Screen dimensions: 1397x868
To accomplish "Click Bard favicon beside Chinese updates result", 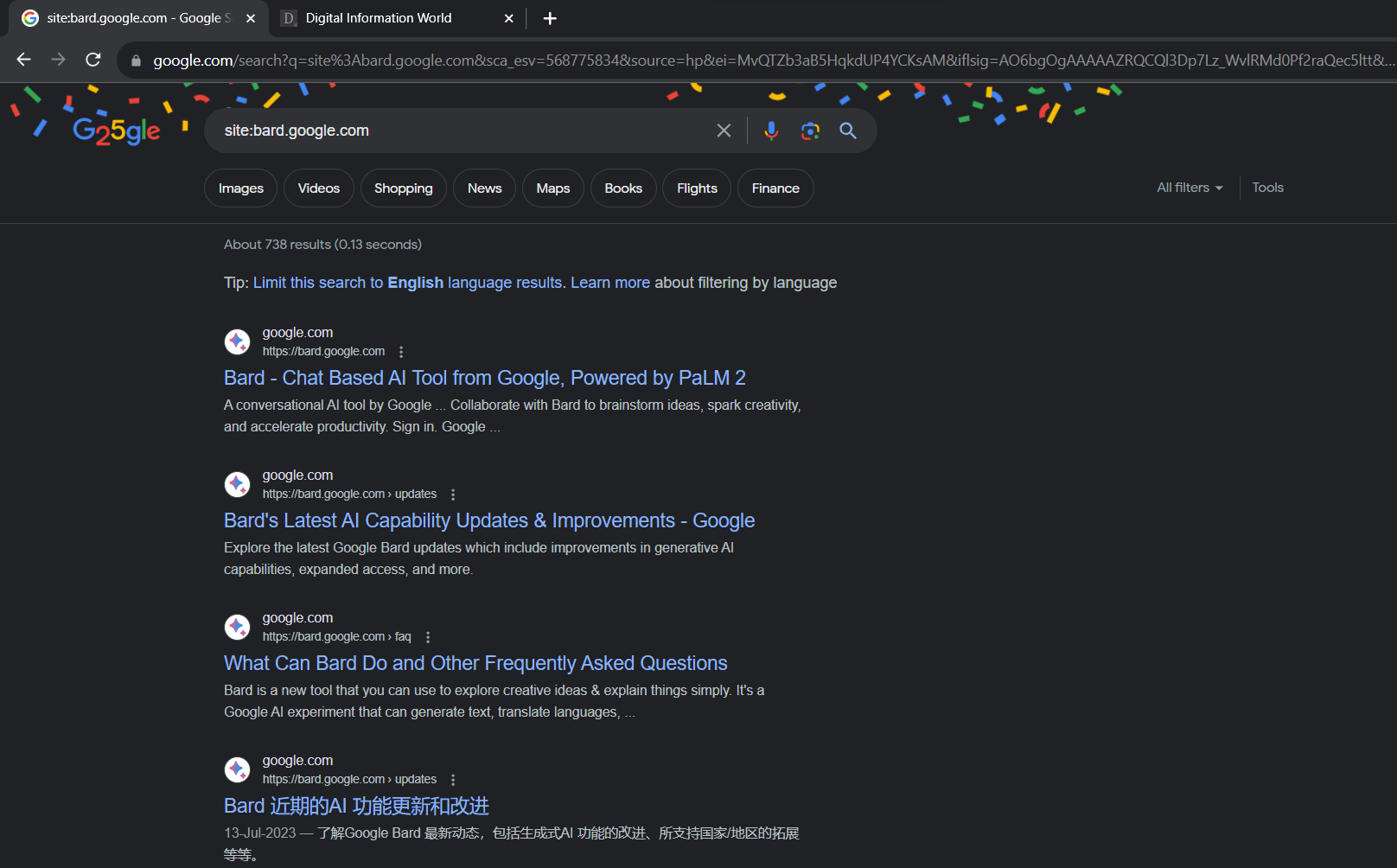I will point(237,769).
